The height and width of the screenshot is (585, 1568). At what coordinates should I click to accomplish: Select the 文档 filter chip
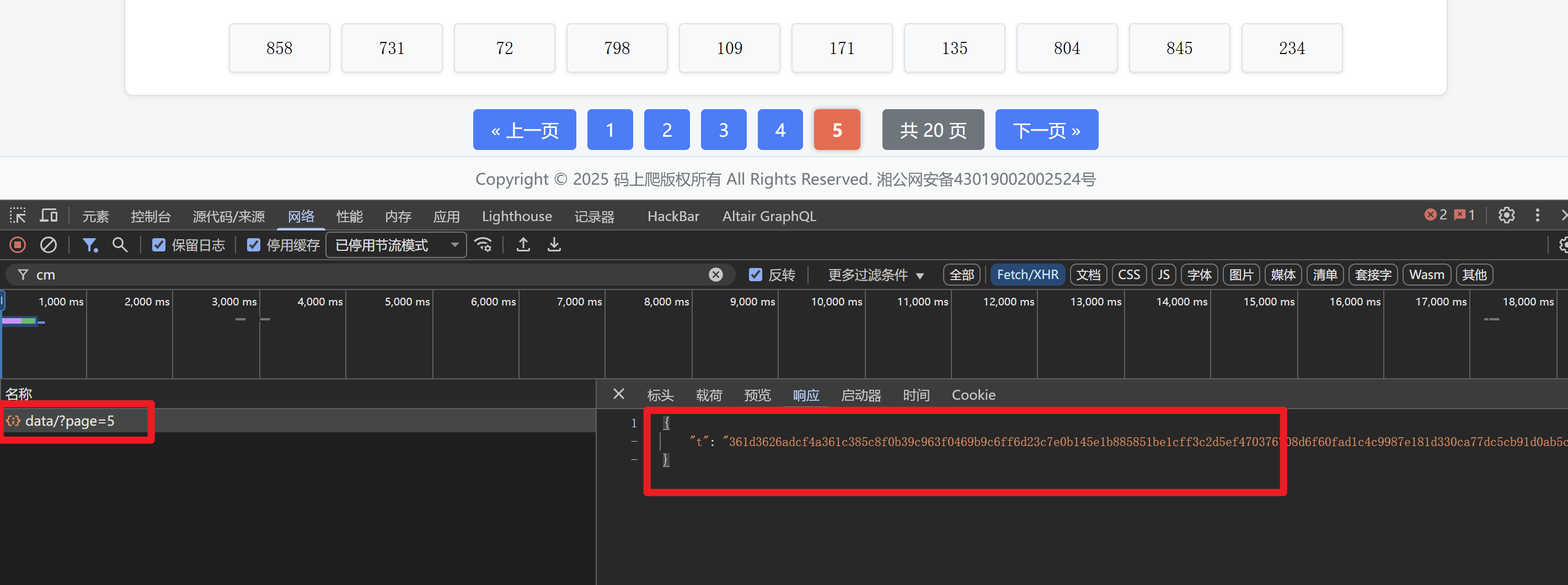click(1088, 275)
